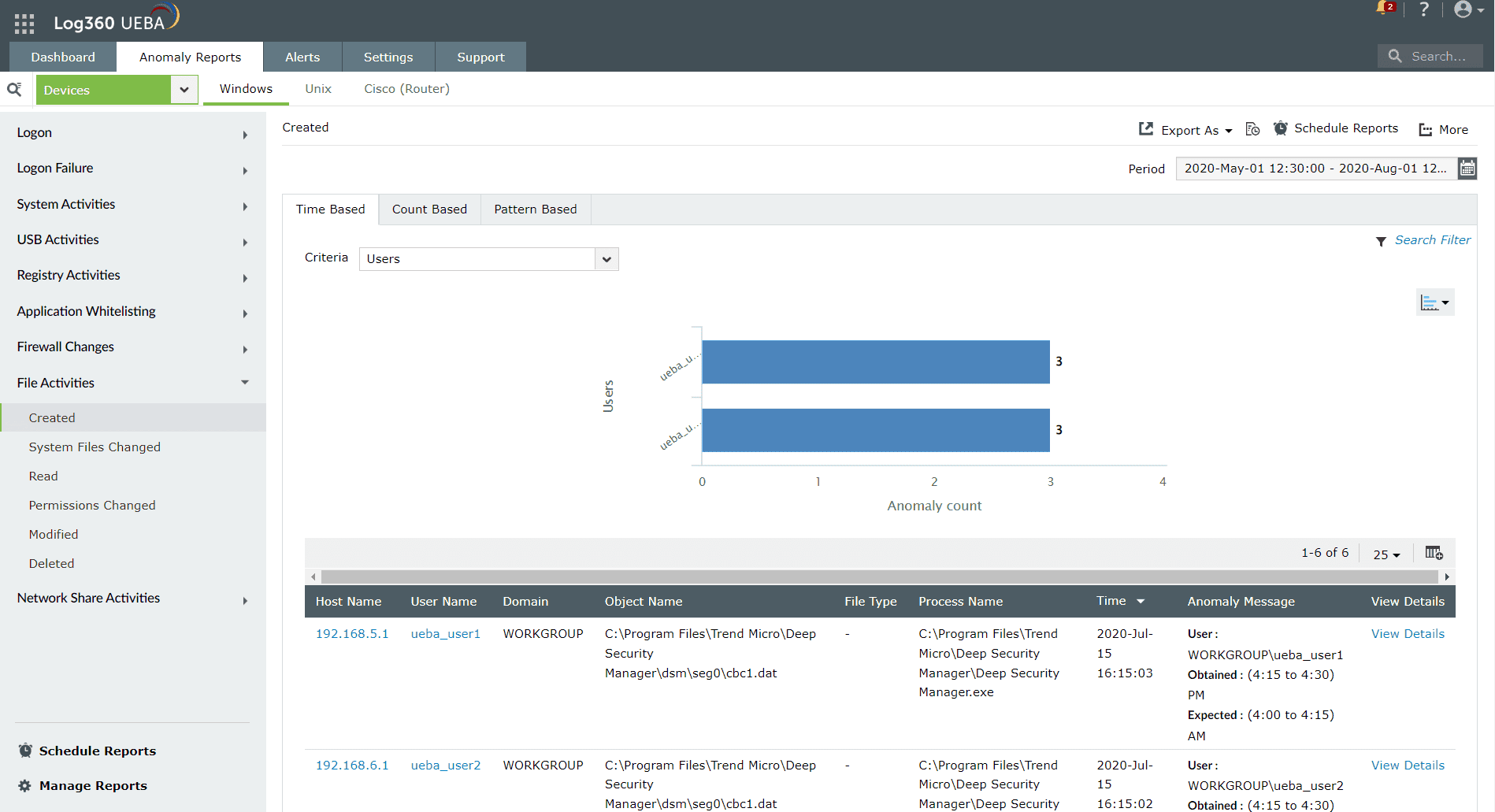Switch to the Count Based tab

(x=429, y=209)
